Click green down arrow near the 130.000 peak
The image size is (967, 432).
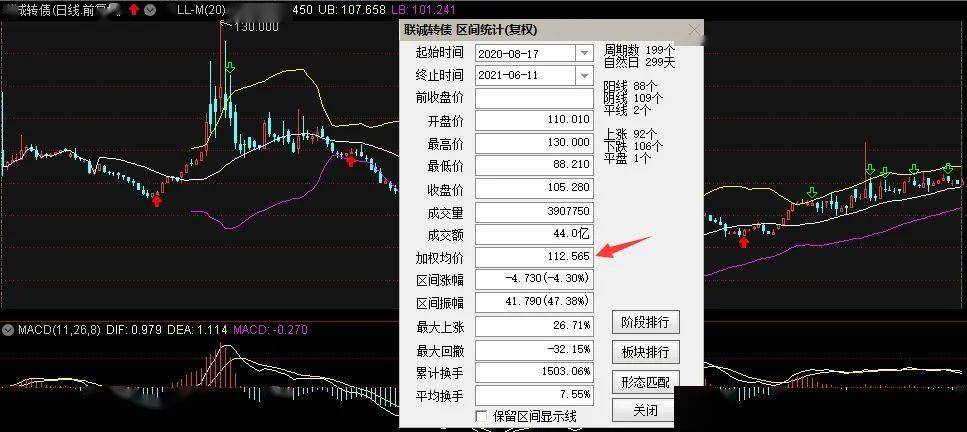[230, 68]
